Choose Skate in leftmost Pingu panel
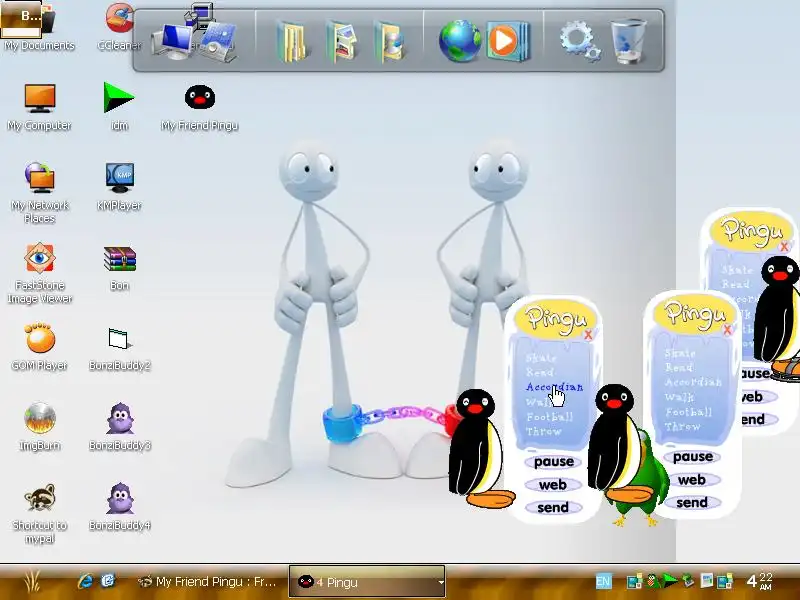This screenshot has width=800, height=600. (x=541, y=358)
